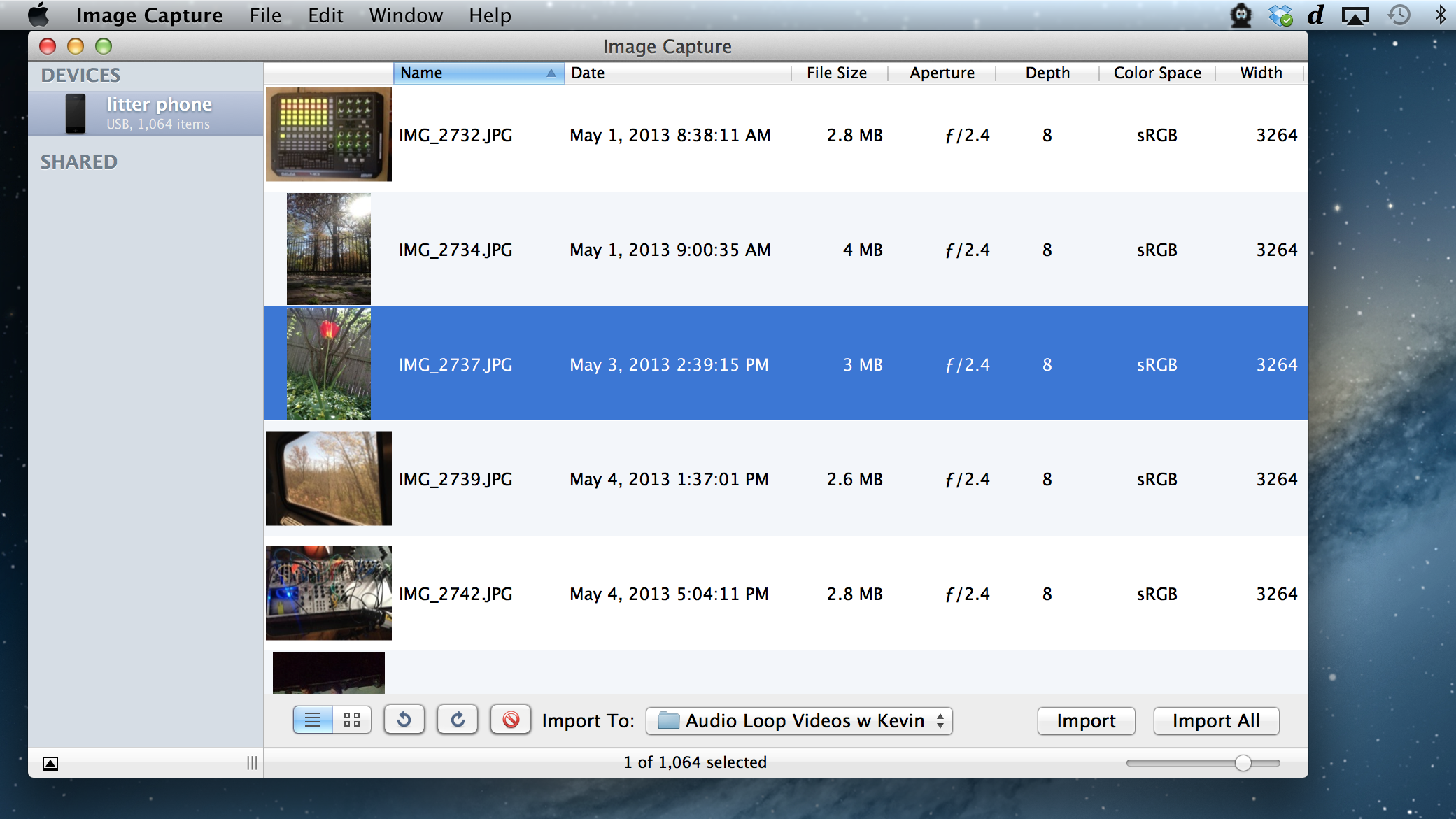Image resolution: width=1456 pixels, height=819 pixels.
Task: Select the IMG_2734.JPG fence photo thumbnail
Action: pyautogui.click(x=329, y=249)
